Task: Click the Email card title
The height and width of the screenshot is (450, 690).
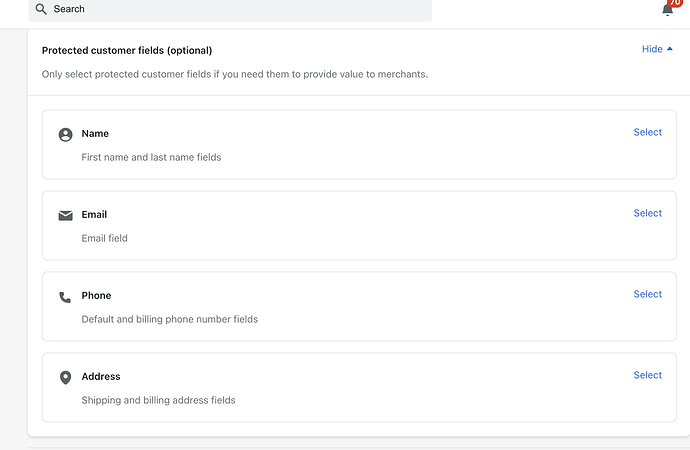Action: click(94, 215)
